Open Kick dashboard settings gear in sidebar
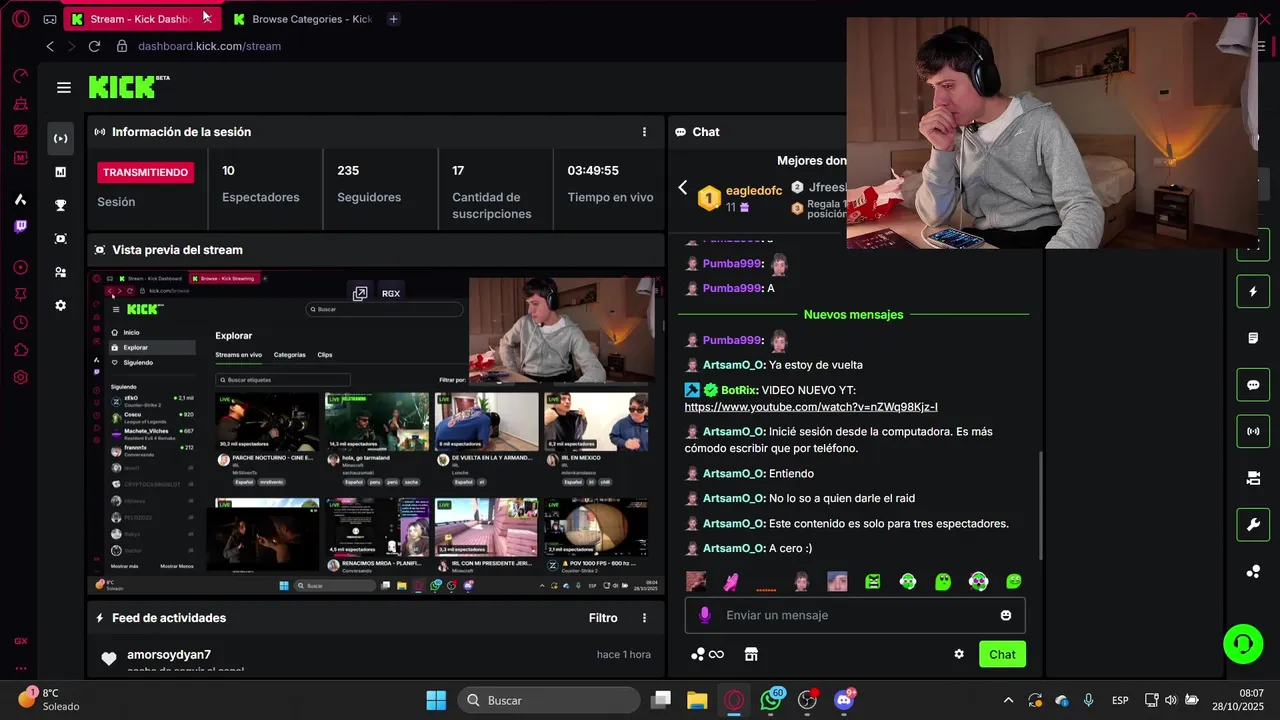 61,305
